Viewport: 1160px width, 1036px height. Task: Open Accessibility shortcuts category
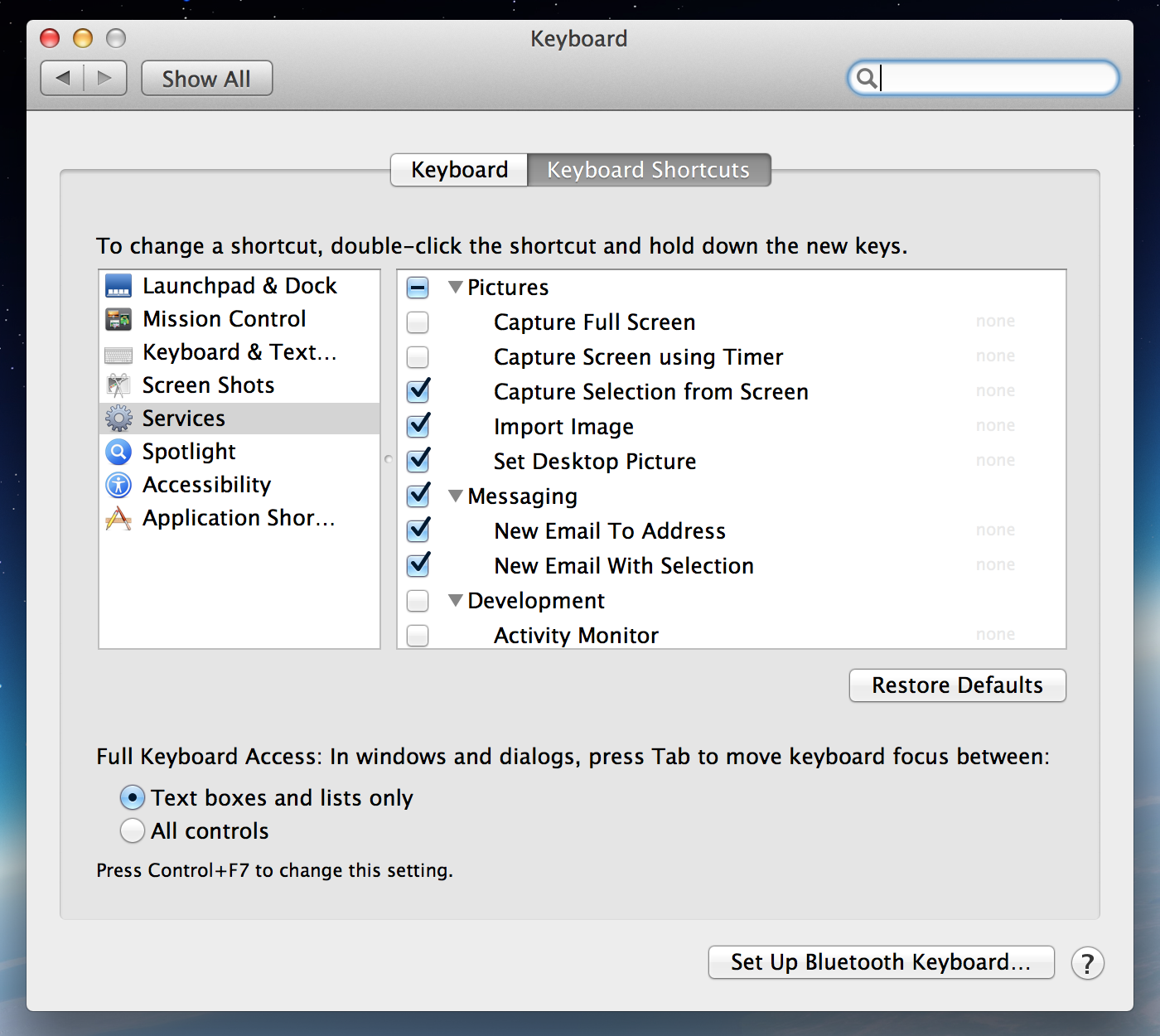tap(239, 485)
